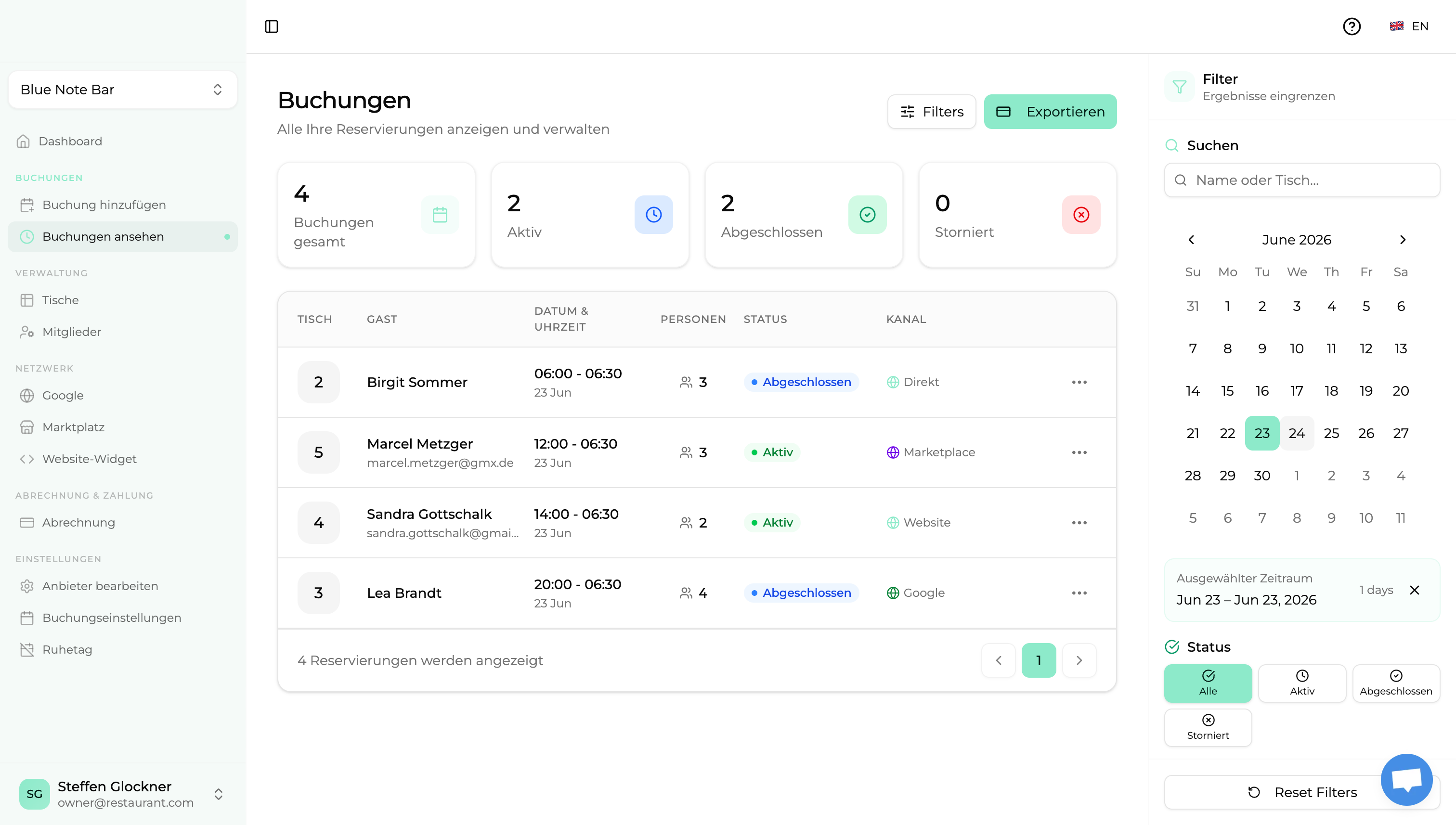The image size is (1456, 825).
Task: Switch language via the EN flag
Action: click(x=1409, y=26)
